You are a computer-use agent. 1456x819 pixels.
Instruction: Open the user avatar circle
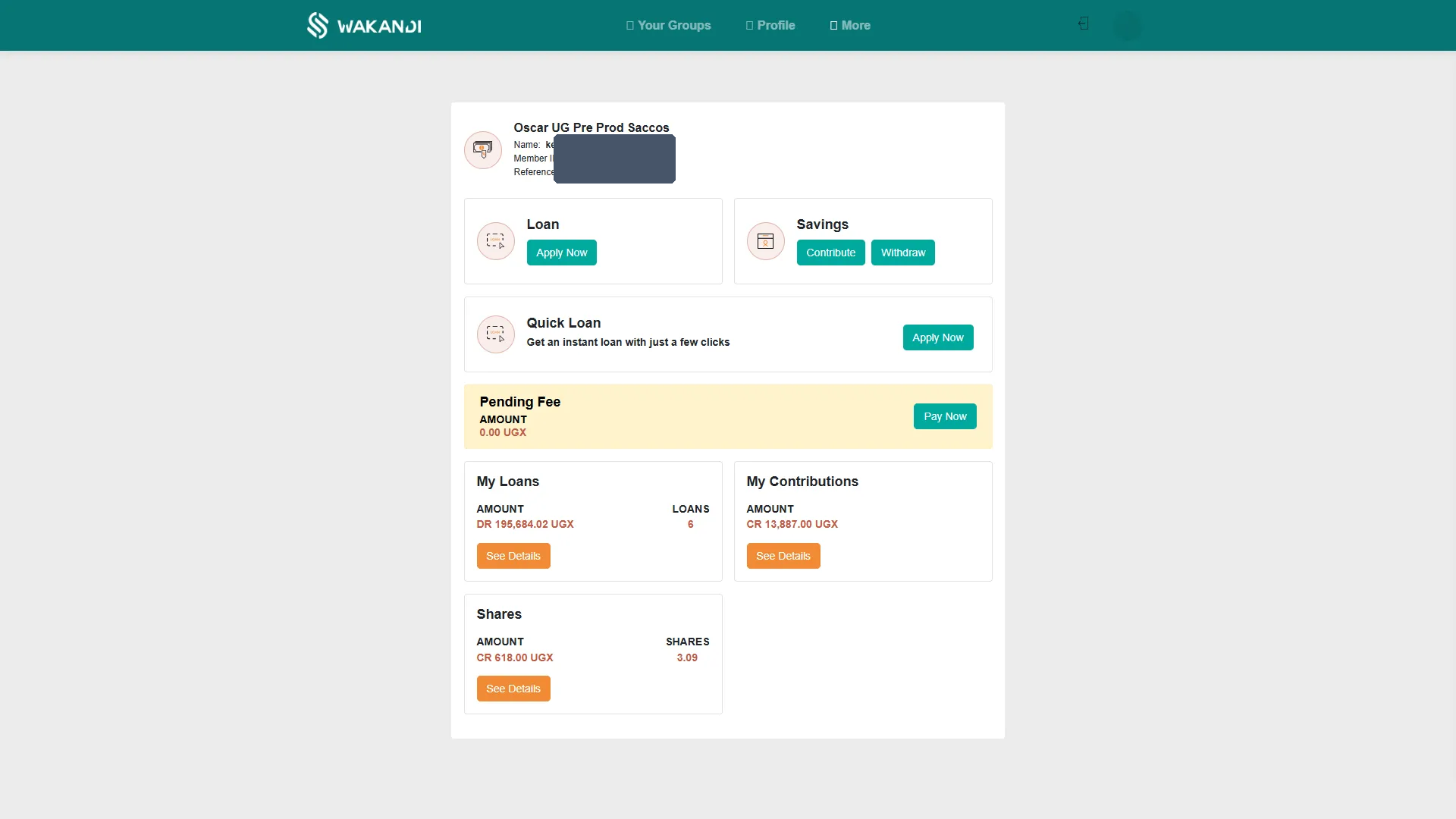(x=1127, y=25)
